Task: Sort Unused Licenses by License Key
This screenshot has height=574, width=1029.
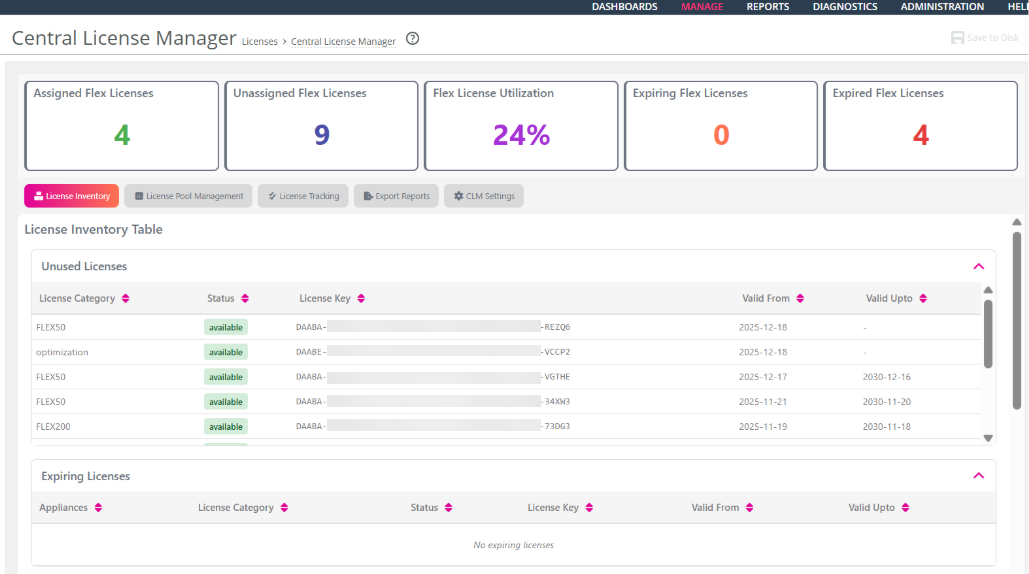Action: pos(361,298)
